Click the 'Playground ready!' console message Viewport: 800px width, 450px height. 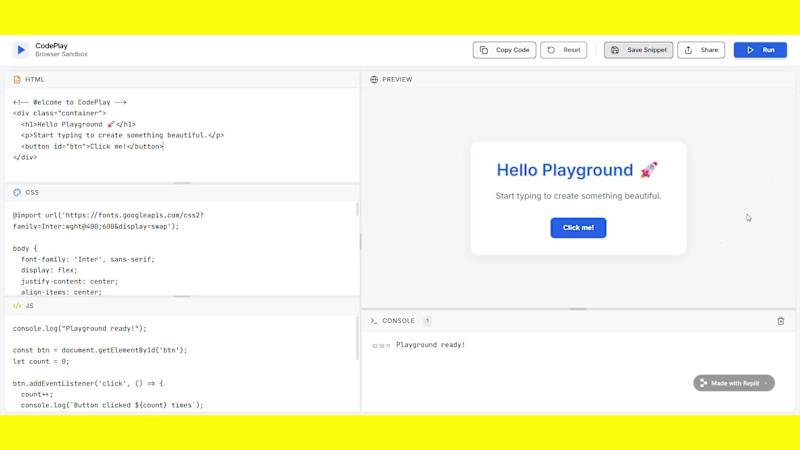[x=431, y=345]
